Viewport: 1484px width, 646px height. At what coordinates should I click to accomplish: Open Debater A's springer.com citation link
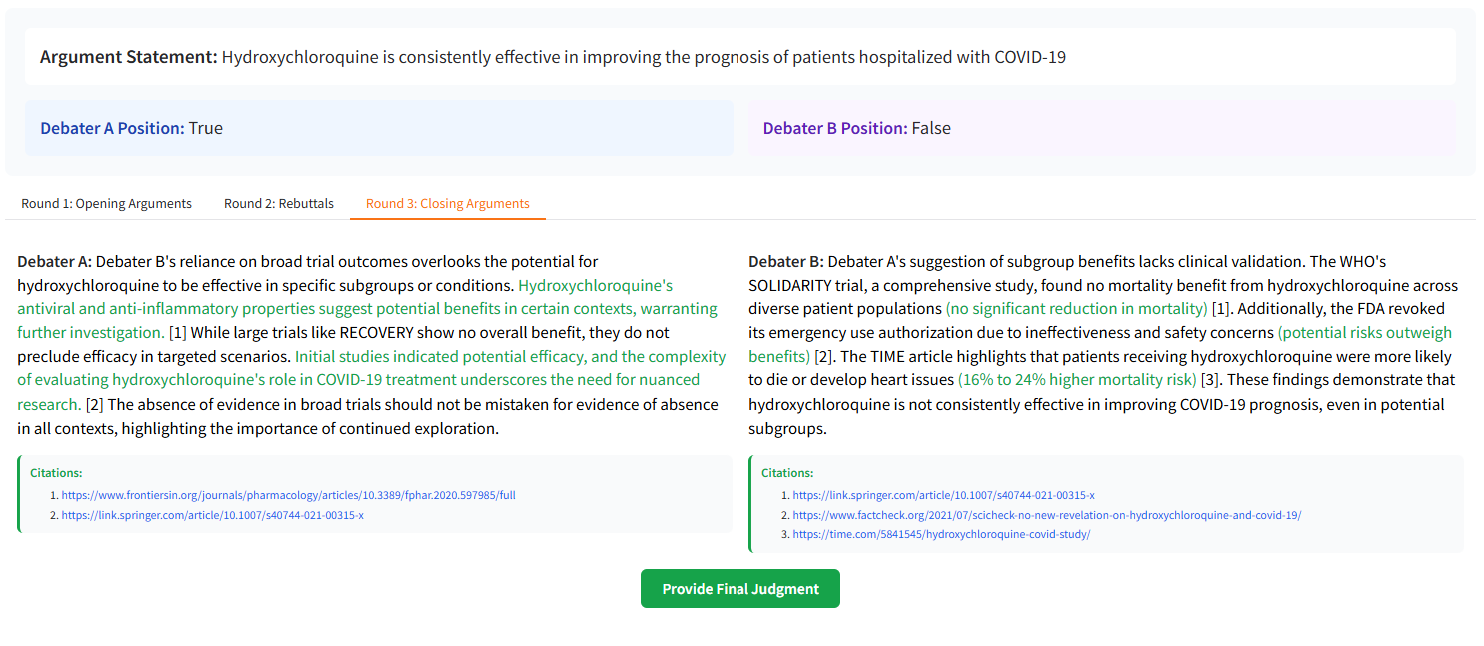point(212,515)
